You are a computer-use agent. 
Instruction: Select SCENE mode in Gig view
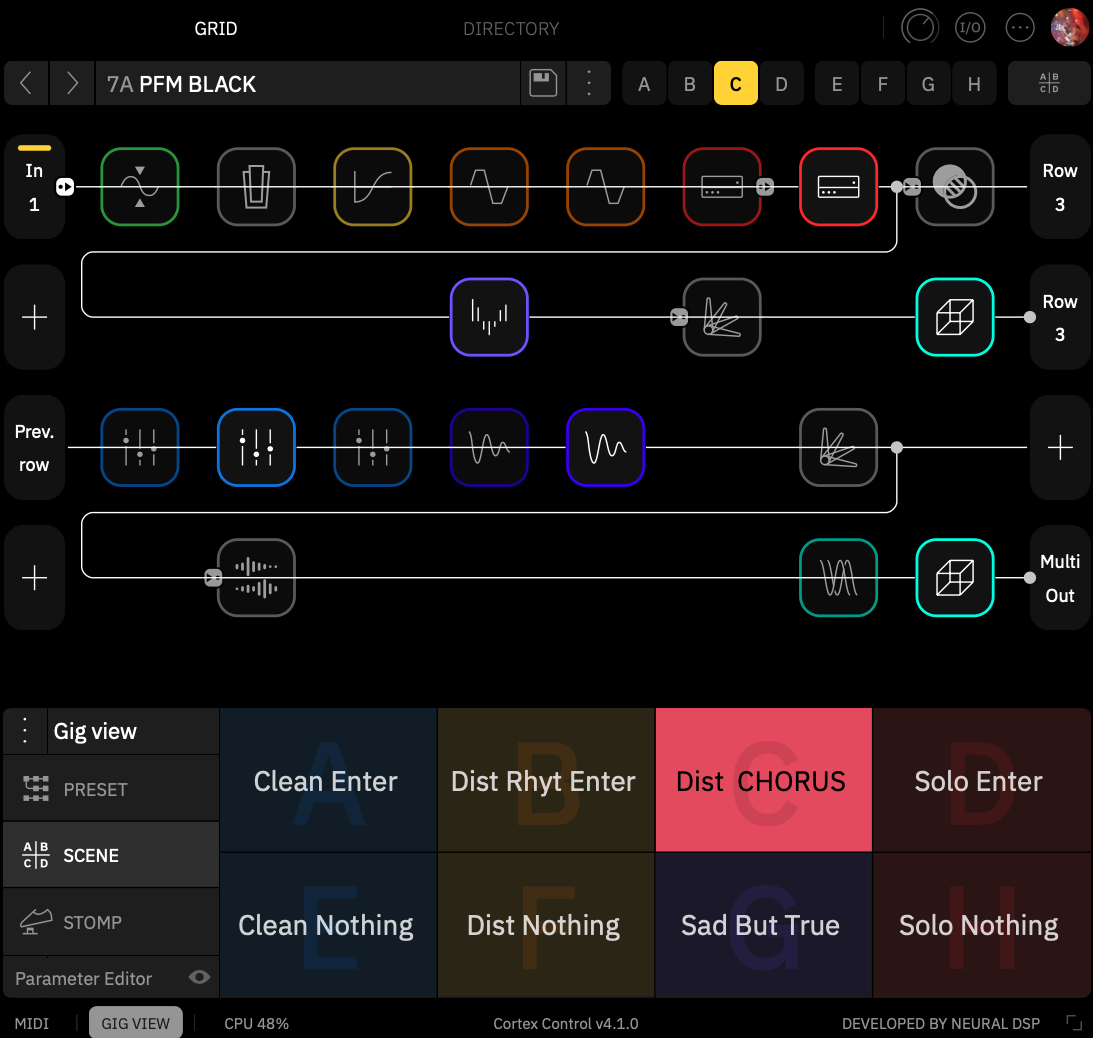coord(111,855)
